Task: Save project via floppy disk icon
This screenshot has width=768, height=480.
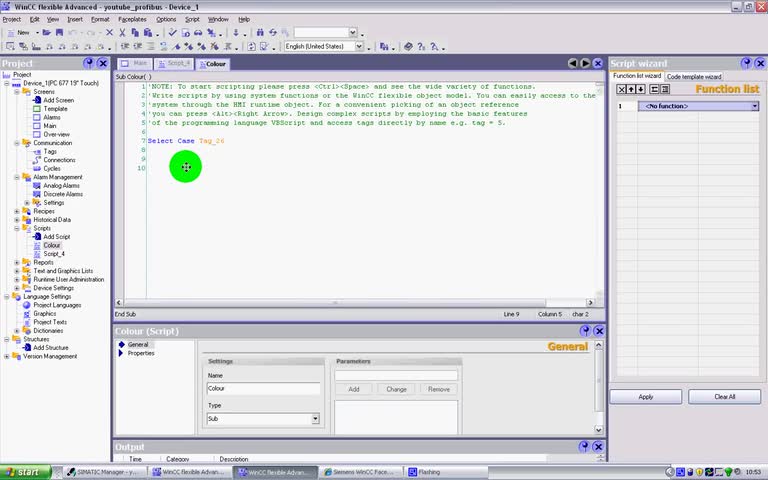Action: (59, 32)
